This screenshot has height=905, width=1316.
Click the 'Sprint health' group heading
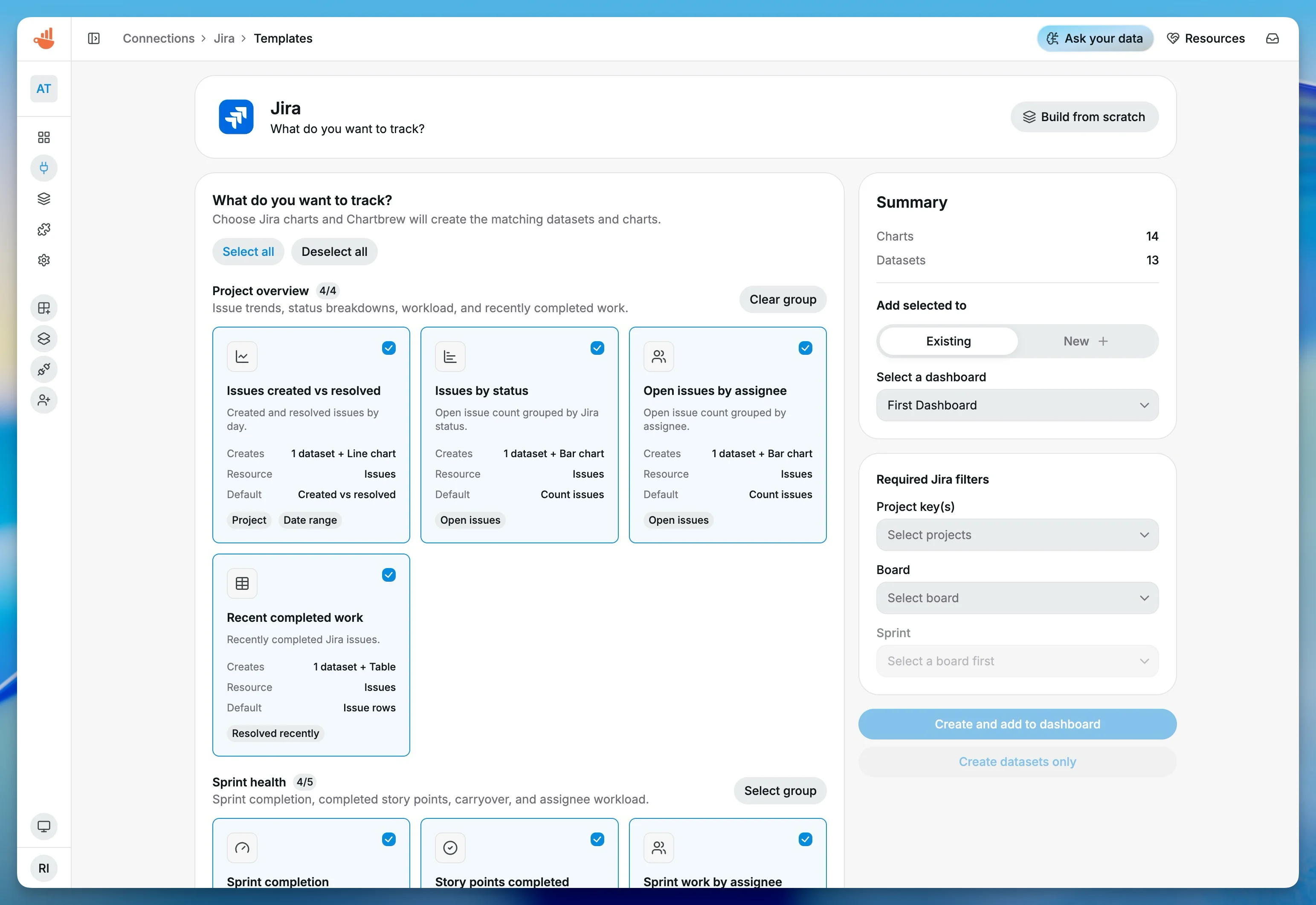249,782
